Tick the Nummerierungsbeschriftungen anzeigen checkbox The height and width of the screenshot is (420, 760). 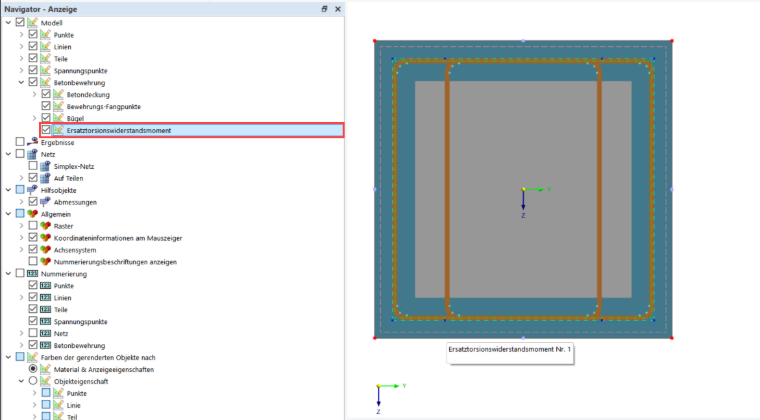(x=33, y=261)
